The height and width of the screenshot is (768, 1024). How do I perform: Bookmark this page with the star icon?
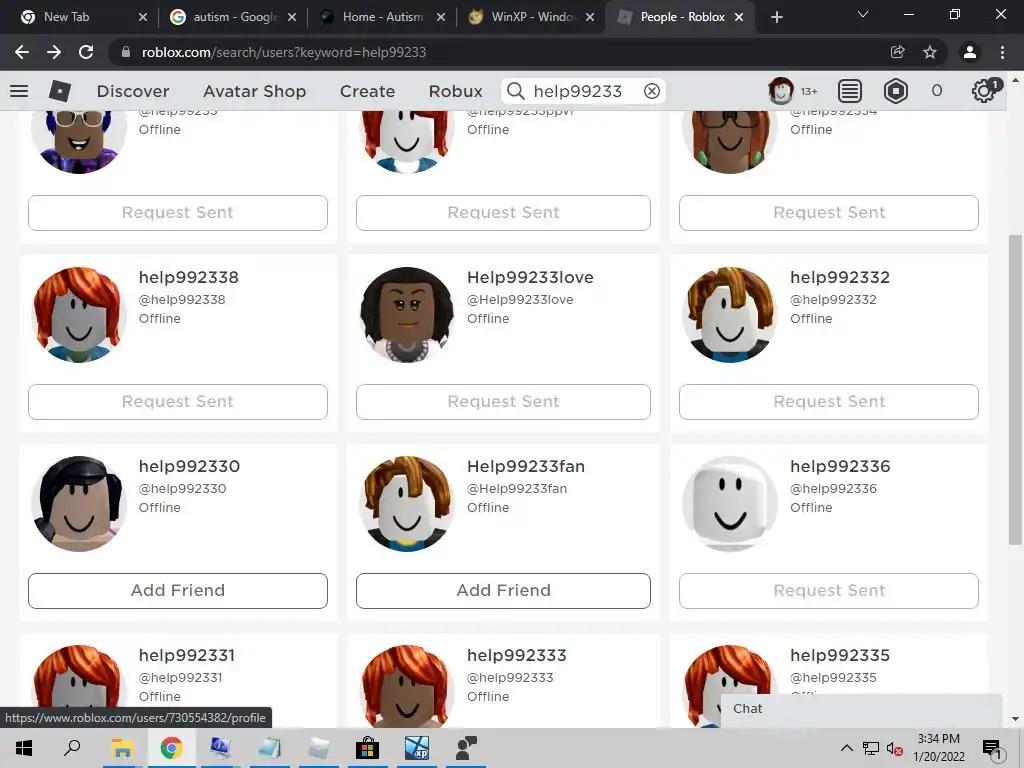tap(930, 52)
